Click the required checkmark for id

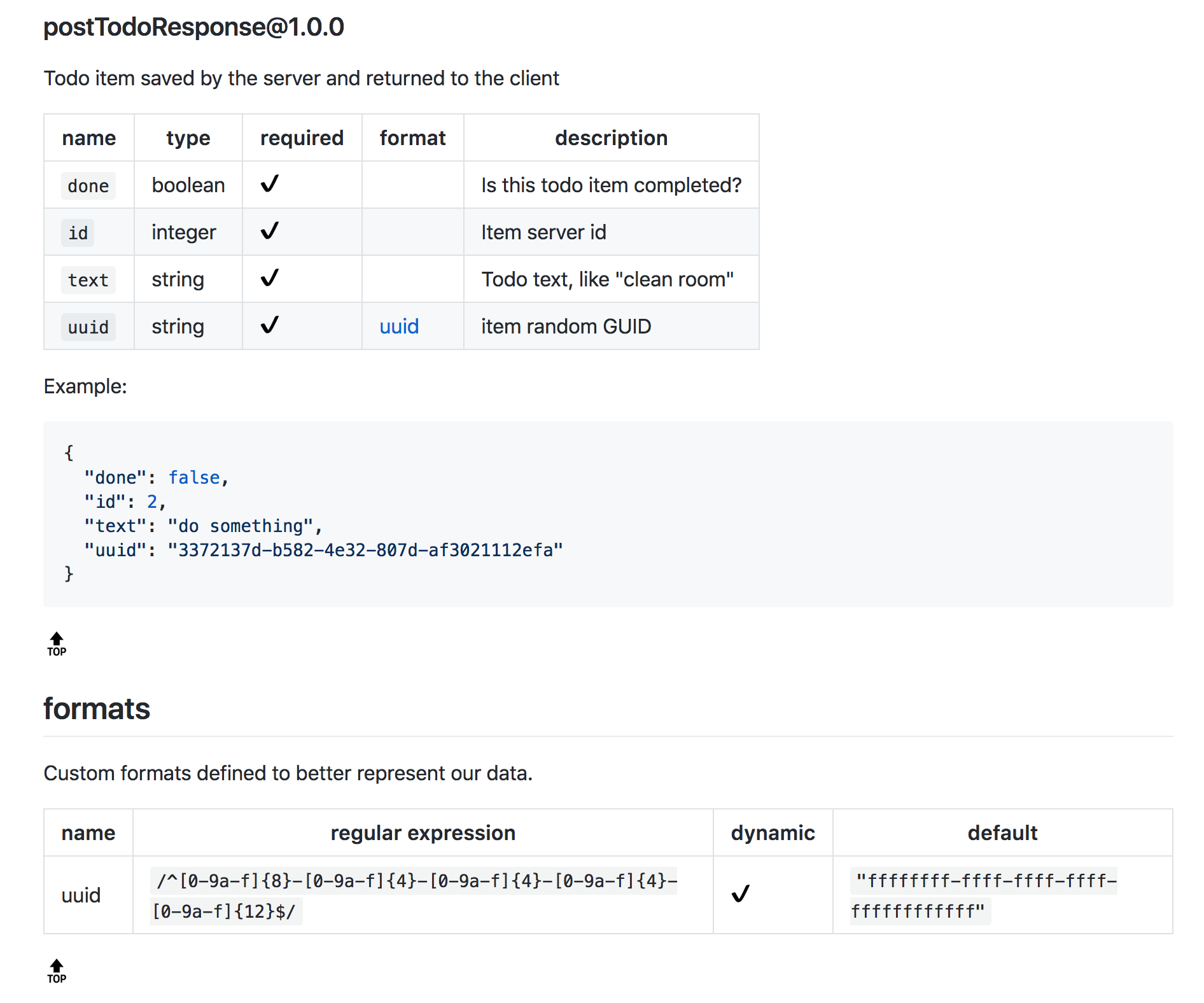(269, 232)
